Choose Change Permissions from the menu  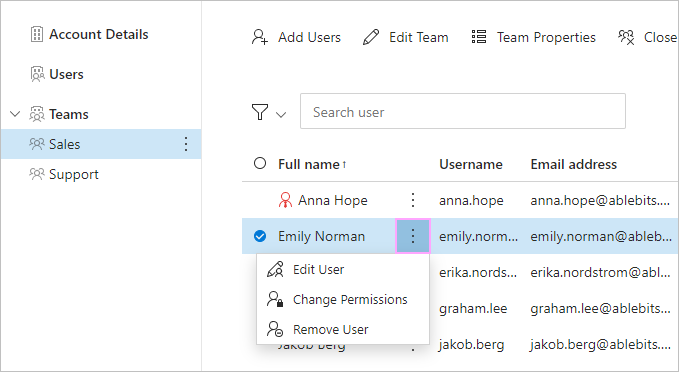pyautogui.click(x=343, y=299)
